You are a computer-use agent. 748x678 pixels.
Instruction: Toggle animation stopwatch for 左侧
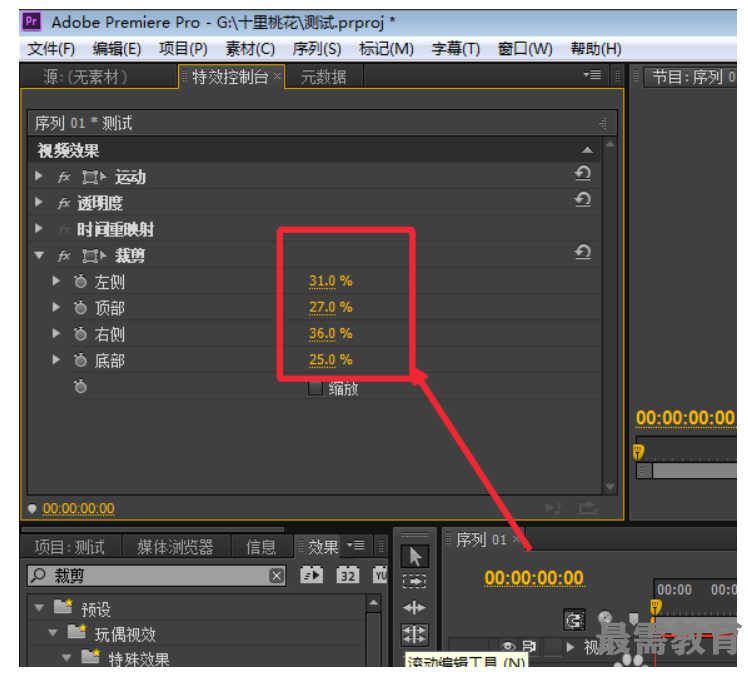(81, 282)
